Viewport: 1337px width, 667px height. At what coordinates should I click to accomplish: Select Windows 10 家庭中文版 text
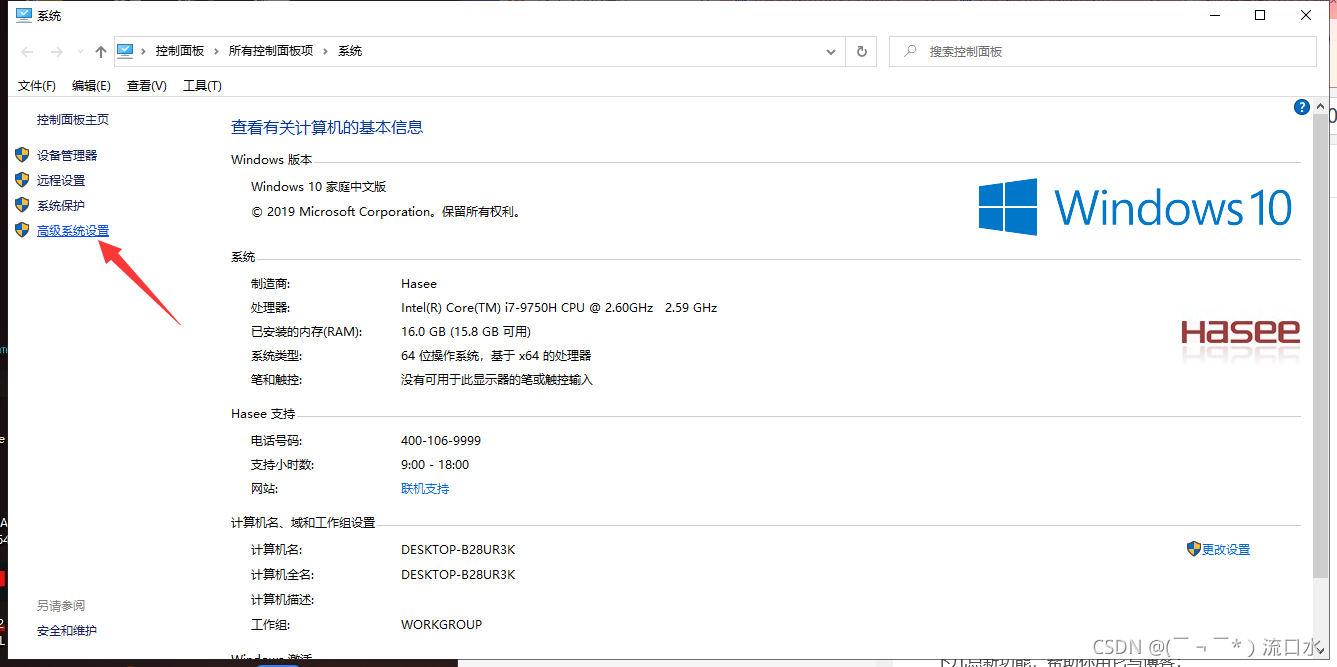(318, 187)
